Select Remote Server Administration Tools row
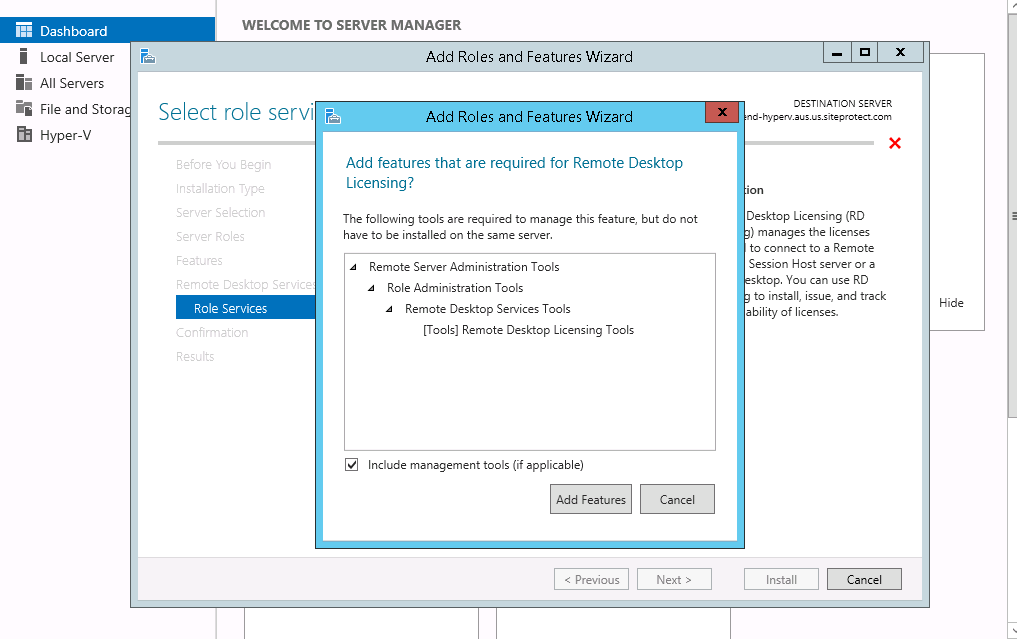The height and width of the screenshot is (639, 1017). (x=464, y=267)
